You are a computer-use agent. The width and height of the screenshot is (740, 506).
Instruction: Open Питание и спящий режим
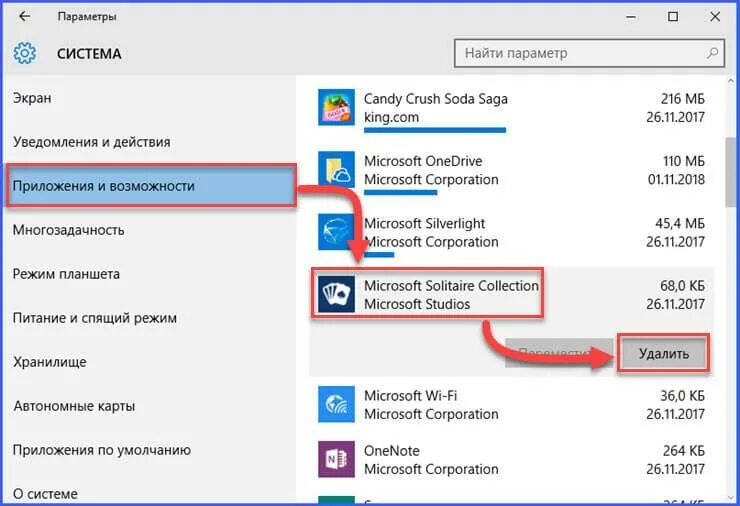94,318
